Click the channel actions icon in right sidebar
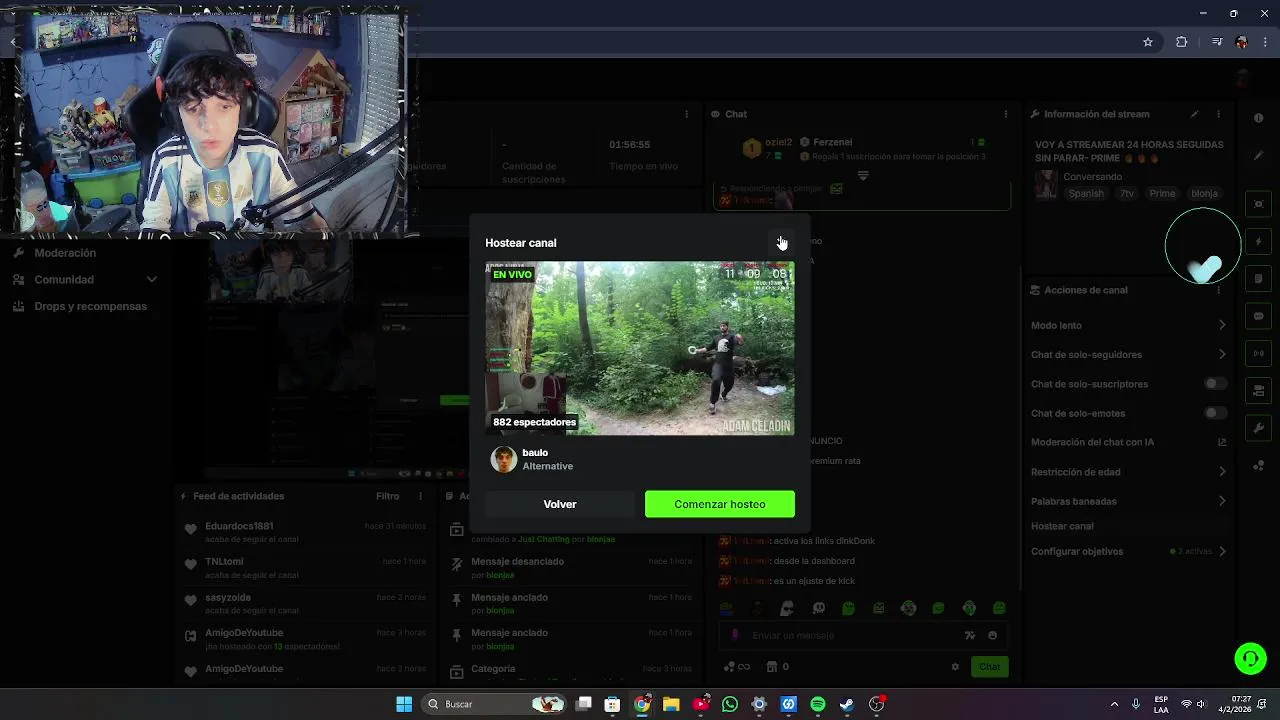Viewport: 1280px width, 720px height. click(x=1258, y=390)
